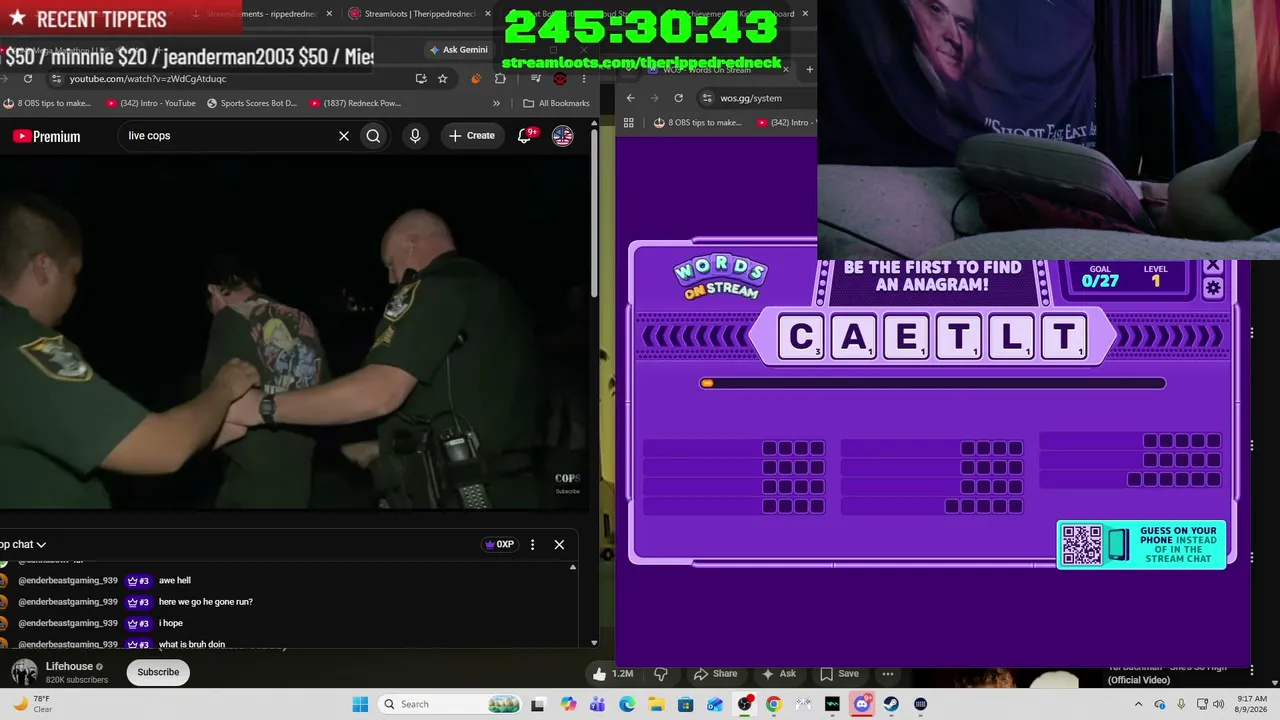The image size is (1280, 720).
Task: Open the Lifehouse channel name
Action: (x=69, y=666)
